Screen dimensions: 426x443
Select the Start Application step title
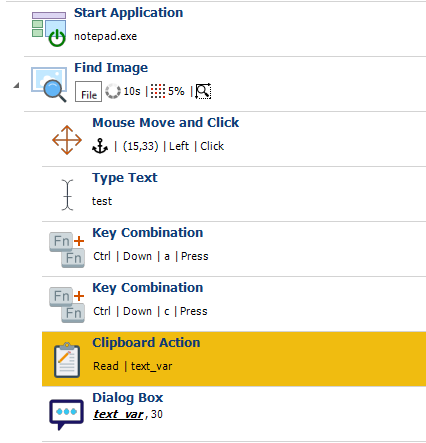click(128, 13)
